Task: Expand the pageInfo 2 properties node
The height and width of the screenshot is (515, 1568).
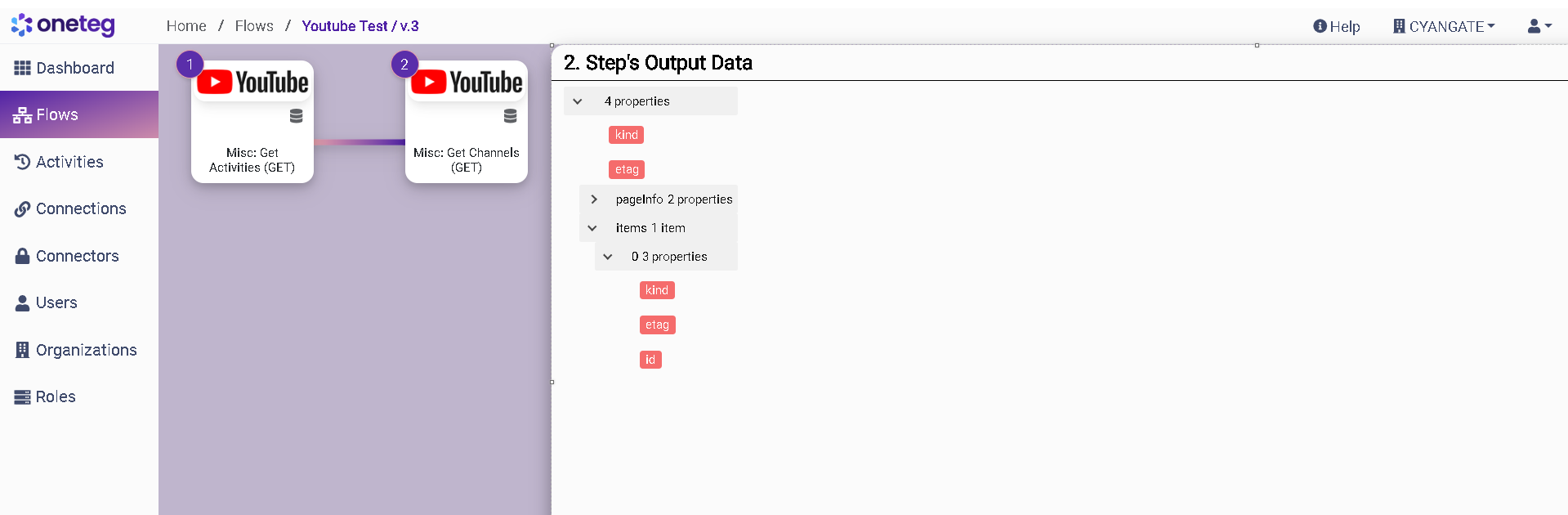Action: (x=594, y=199)
